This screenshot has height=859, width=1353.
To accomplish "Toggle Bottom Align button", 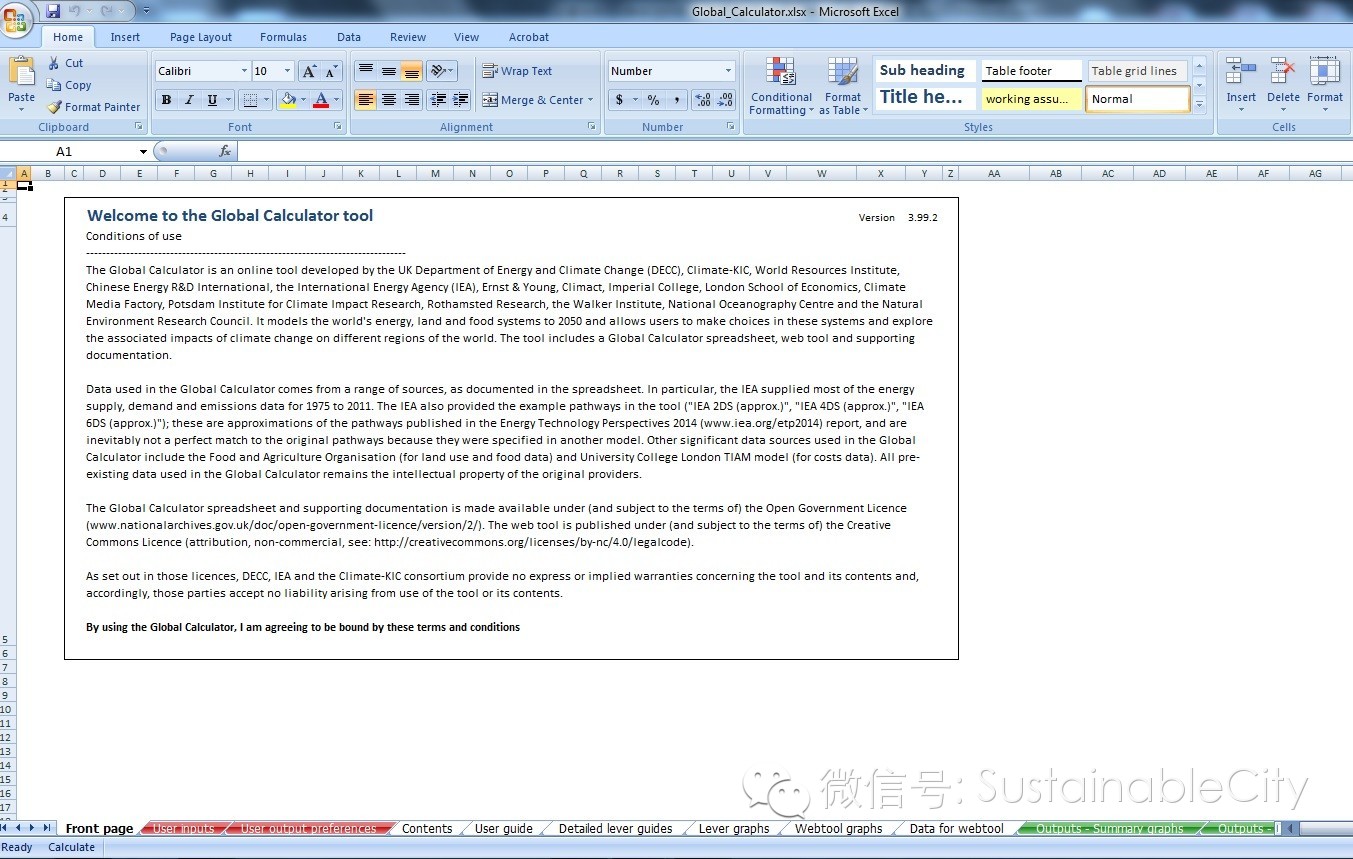I will tap(411, 71).
